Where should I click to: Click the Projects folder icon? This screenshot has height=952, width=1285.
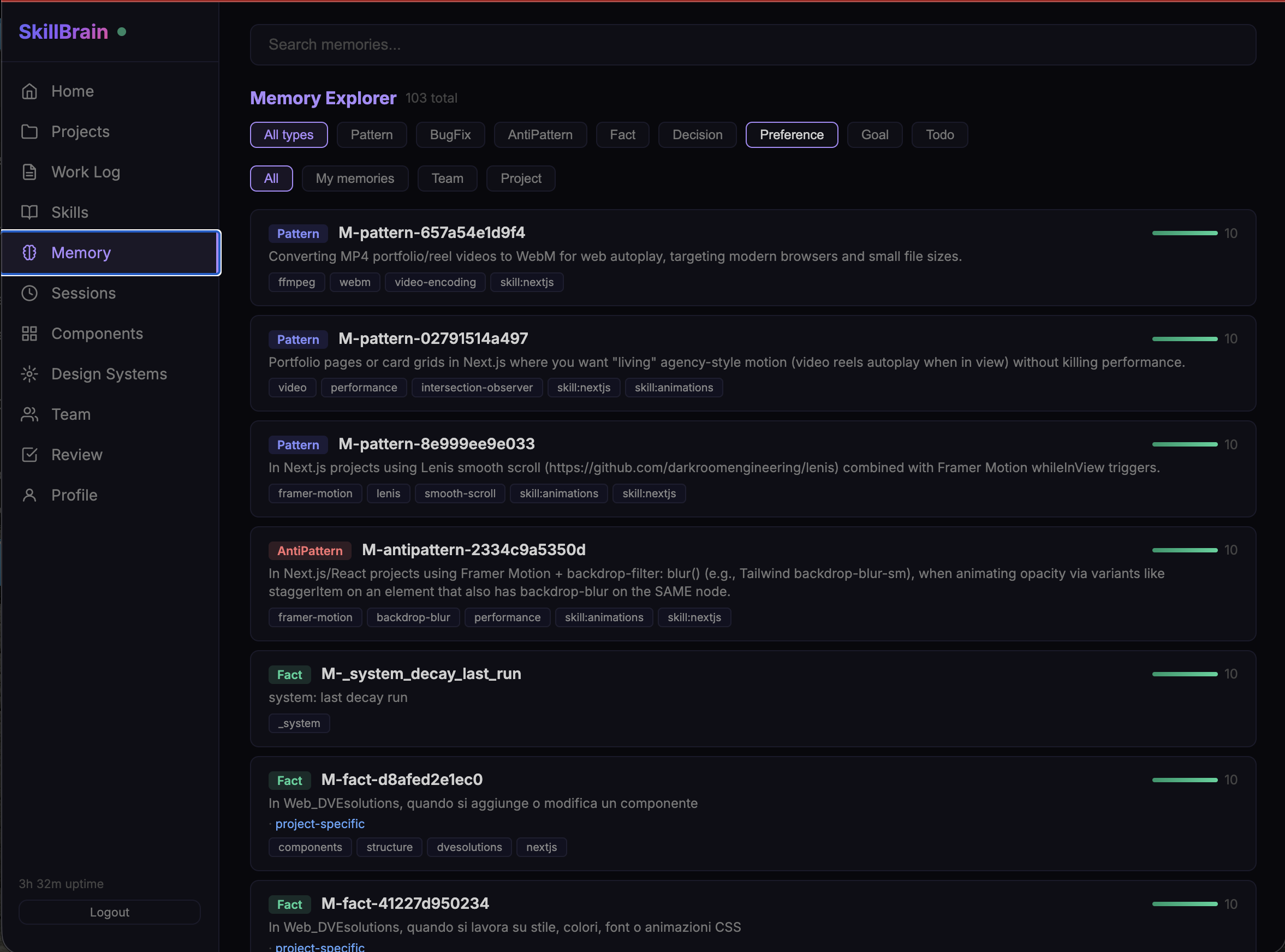point(29,132)
